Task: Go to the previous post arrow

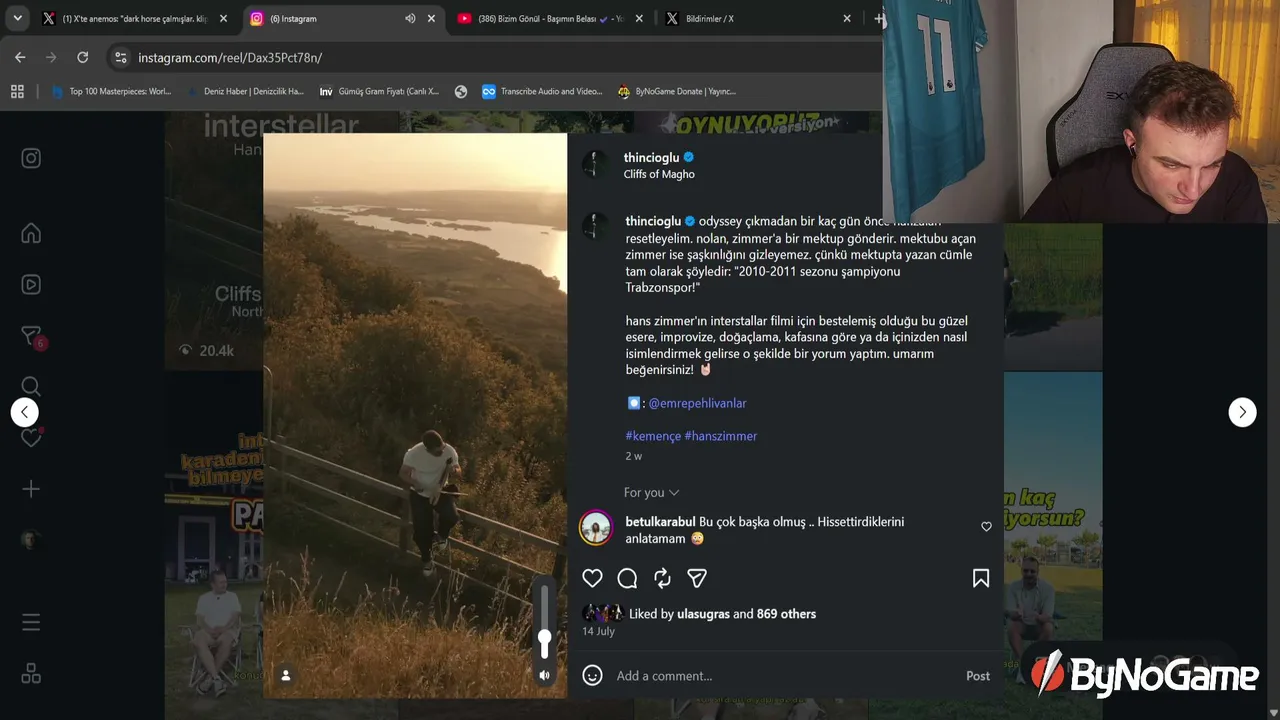Action: point(25,412)
